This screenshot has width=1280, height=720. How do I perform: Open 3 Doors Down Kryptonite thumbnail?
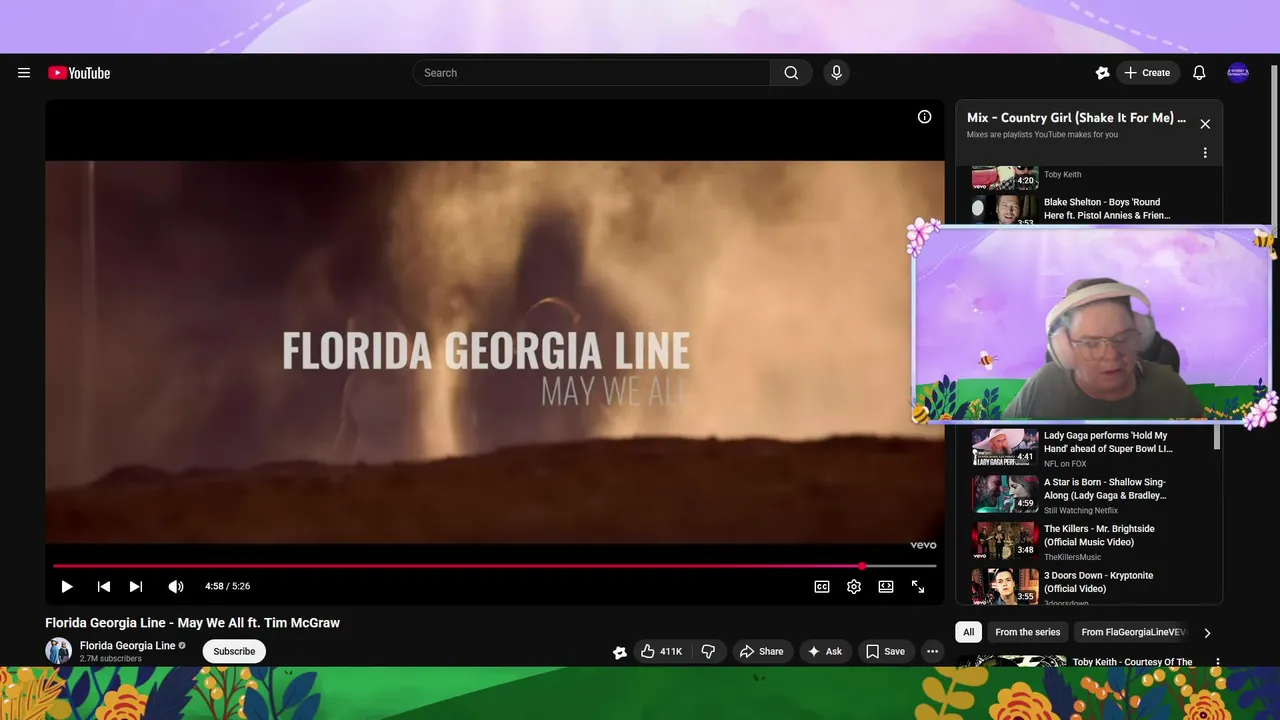coord(1005,587)
